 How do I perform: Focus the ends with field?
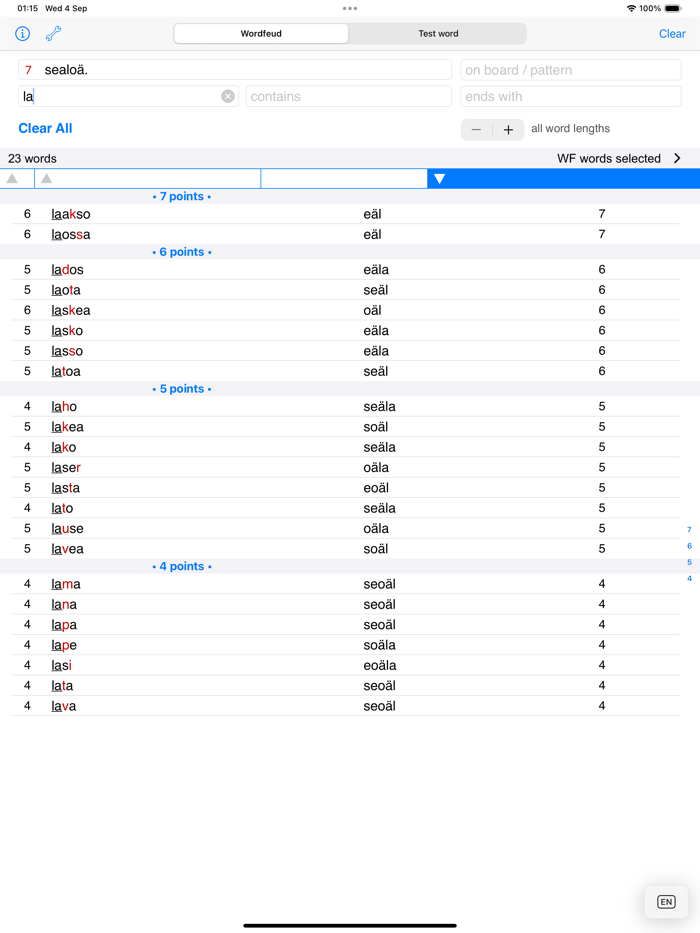(x=570, y=96)
